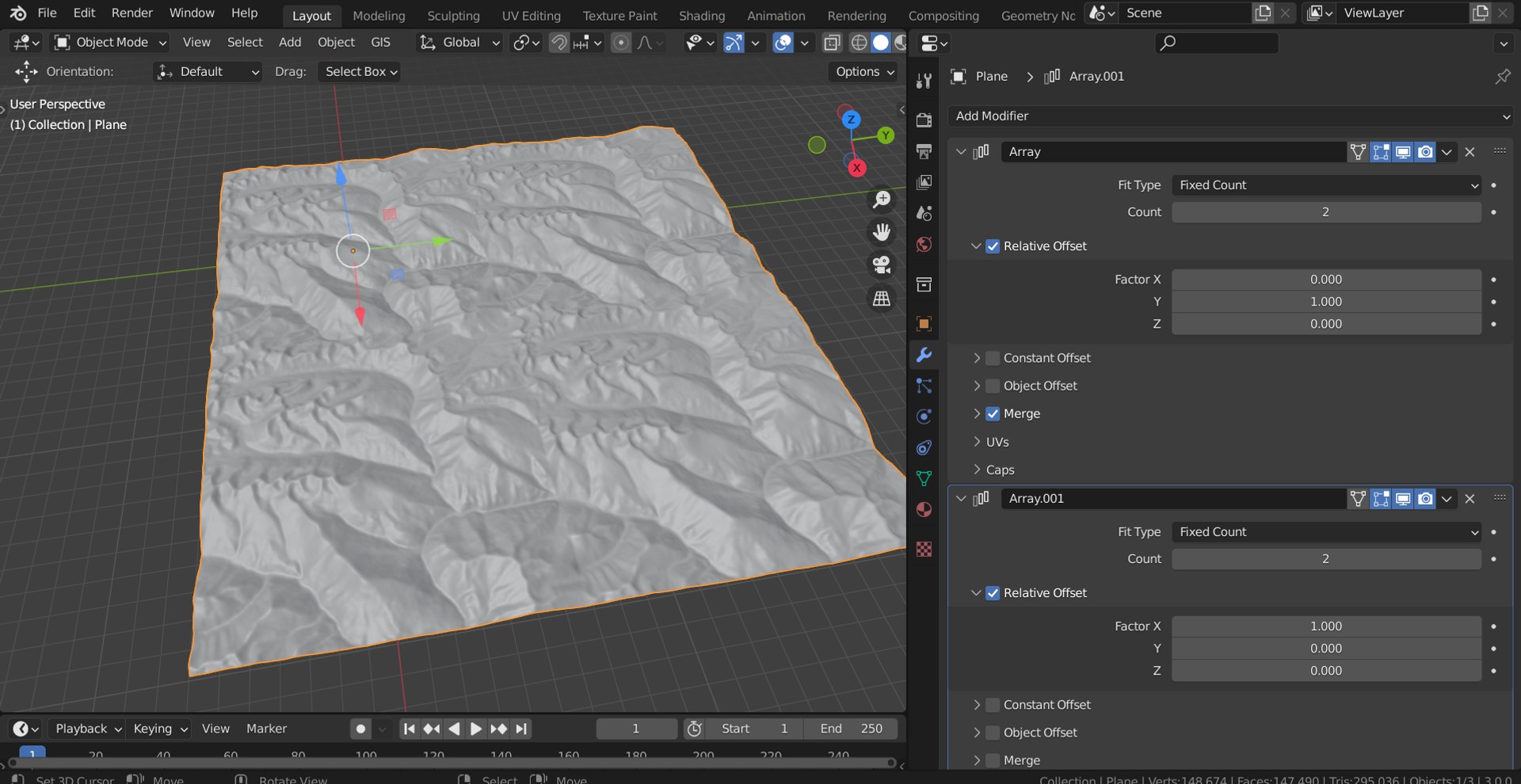Open the Particles properties tab
The height and width of the screenshot is (784, 1521).
coord(924,386)
